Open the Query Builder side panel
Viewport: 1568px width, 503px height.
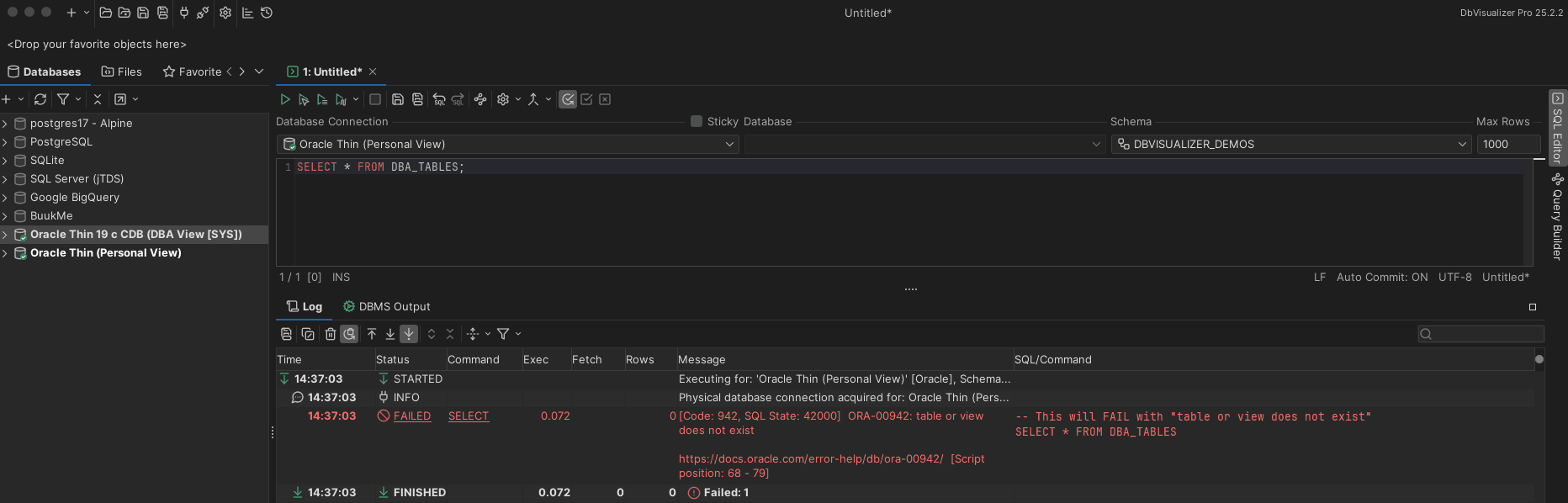(1557, 219)
